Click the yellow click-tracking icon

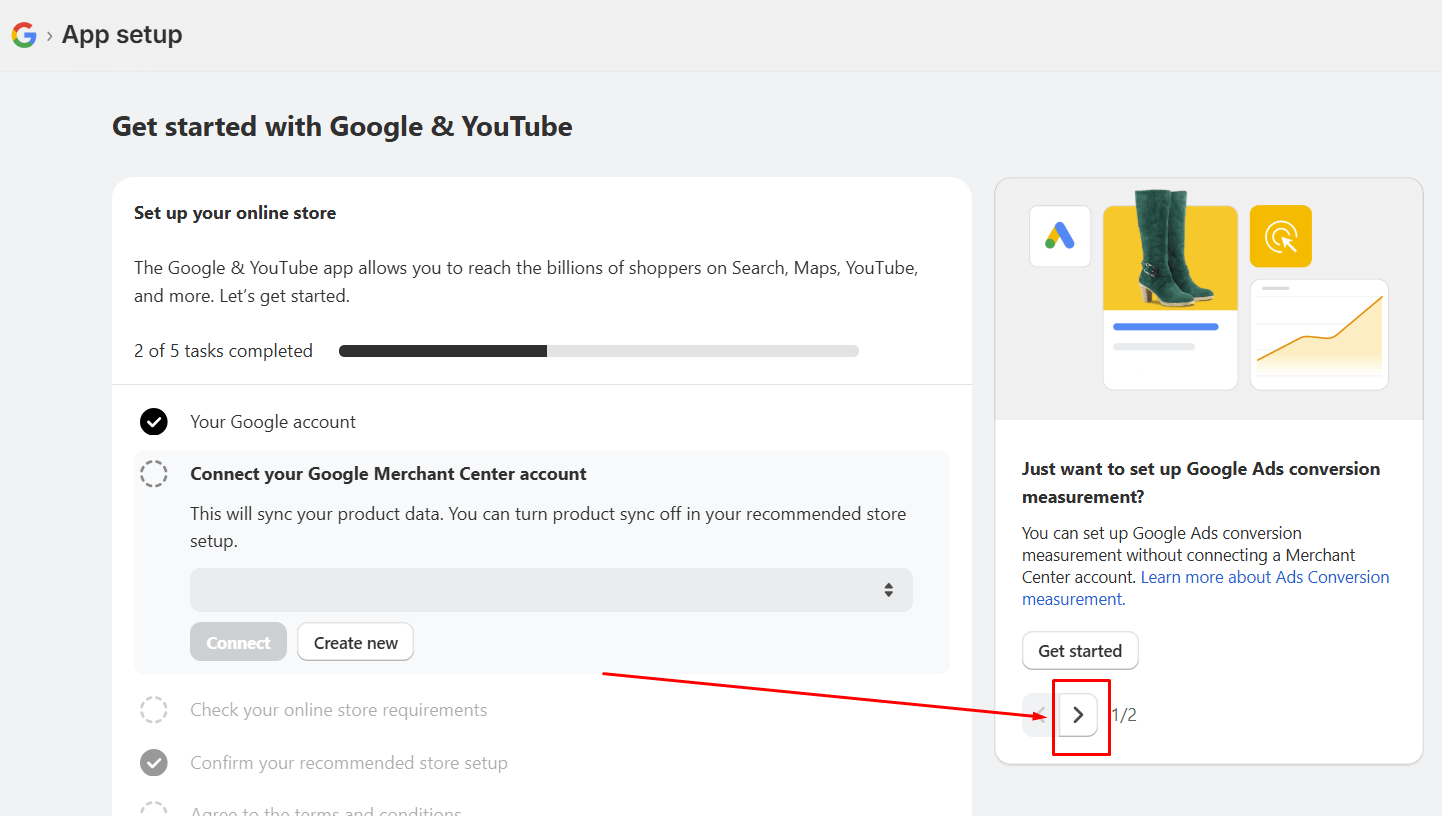[x=1281, y=236]
